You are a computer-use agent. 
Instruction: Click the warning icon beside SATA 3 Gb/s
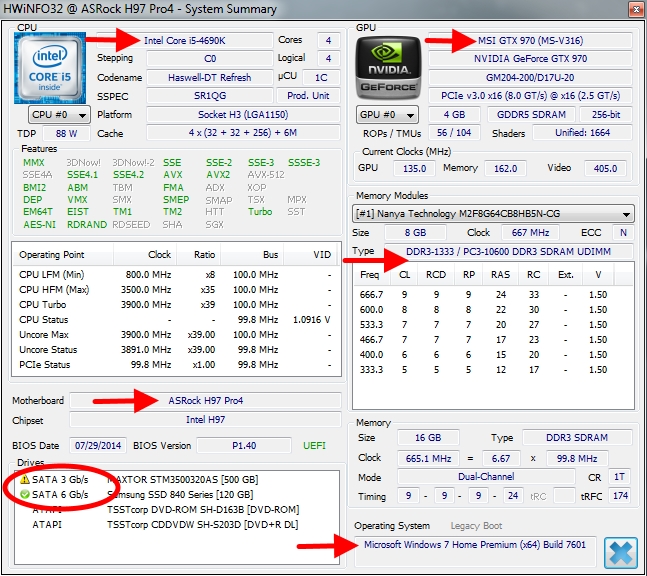tap(25, 479)
